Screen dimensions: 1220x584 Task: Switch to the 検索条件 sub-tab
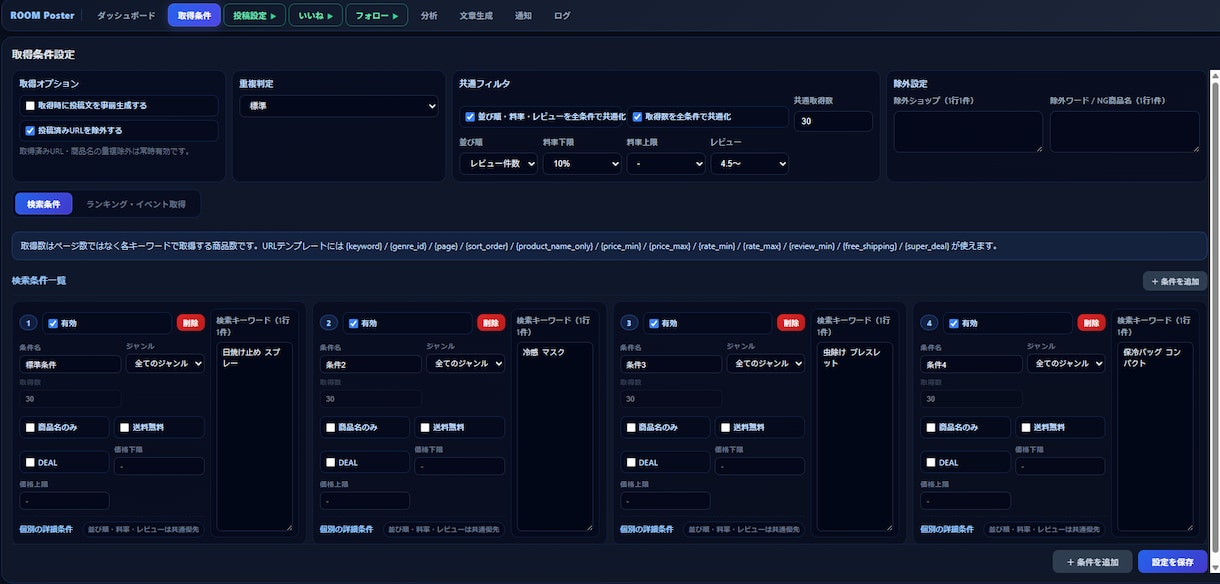tap(44, 204)
